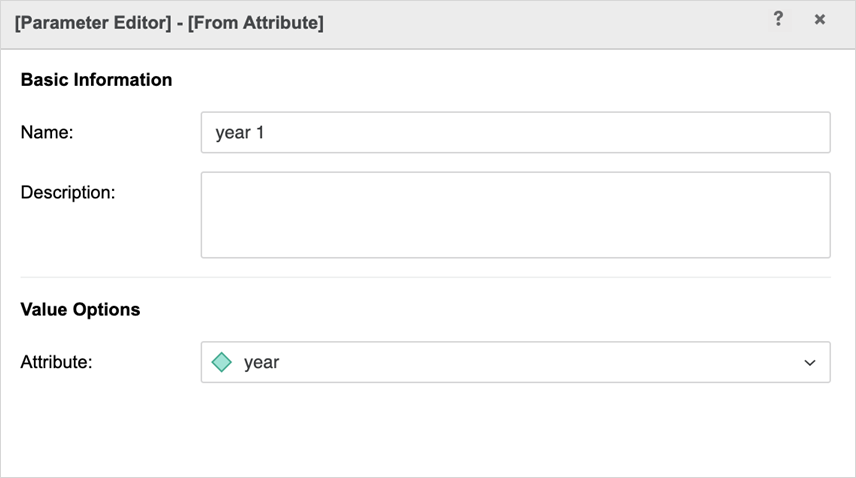Click into the Name input field

point(515,132)
